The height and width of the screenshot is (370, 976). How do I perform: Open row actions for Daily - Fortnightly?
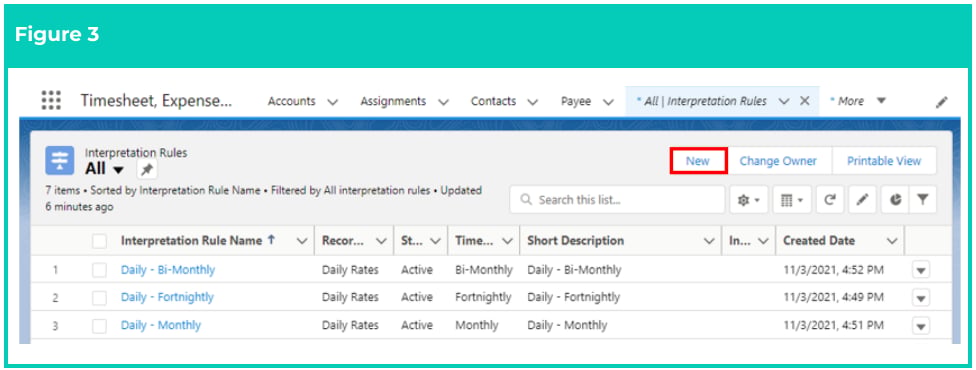tap(921, 298)
